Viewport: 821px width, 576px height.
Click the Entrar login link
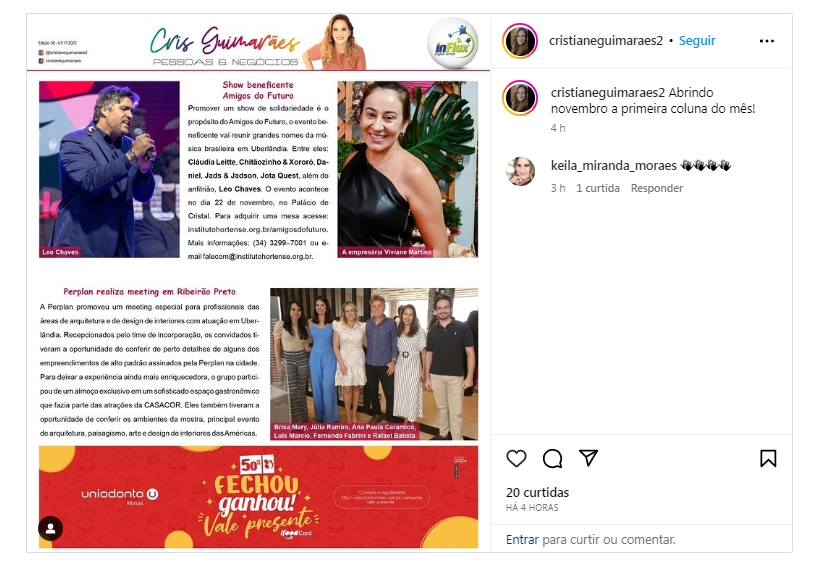[522, 539]
